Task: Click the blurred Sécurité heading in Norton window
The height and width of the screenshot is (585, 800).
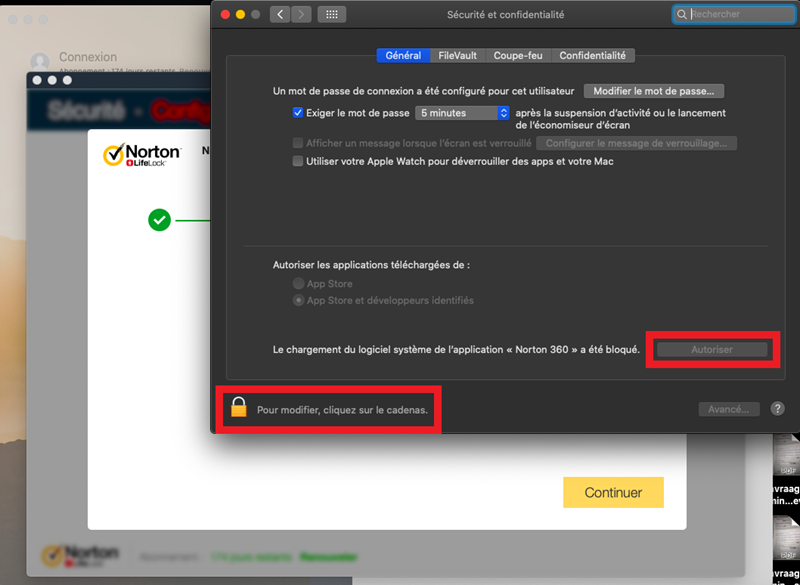Action: point(86,110)
